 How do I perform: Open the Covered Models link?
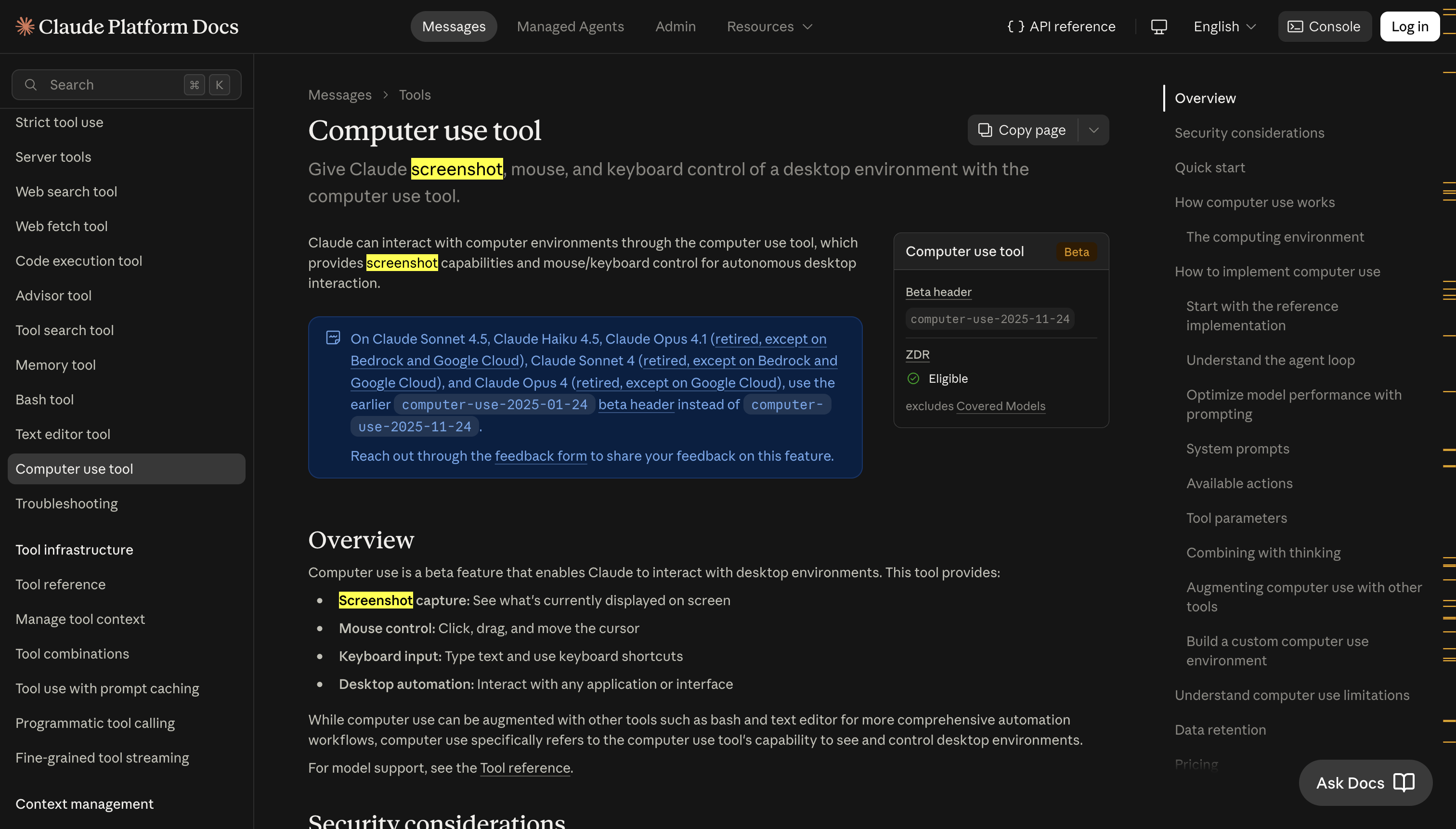(1001, 406)
